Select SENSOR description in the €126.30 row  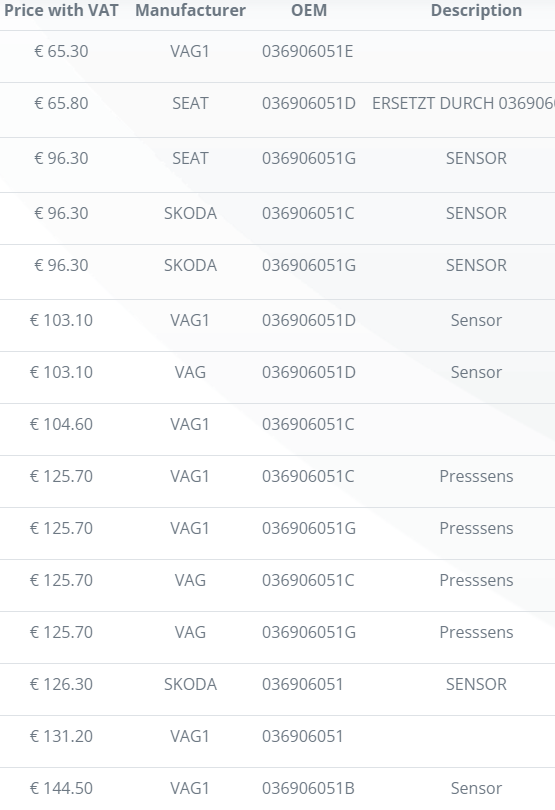pyautogui.click(x=476, y=684)
